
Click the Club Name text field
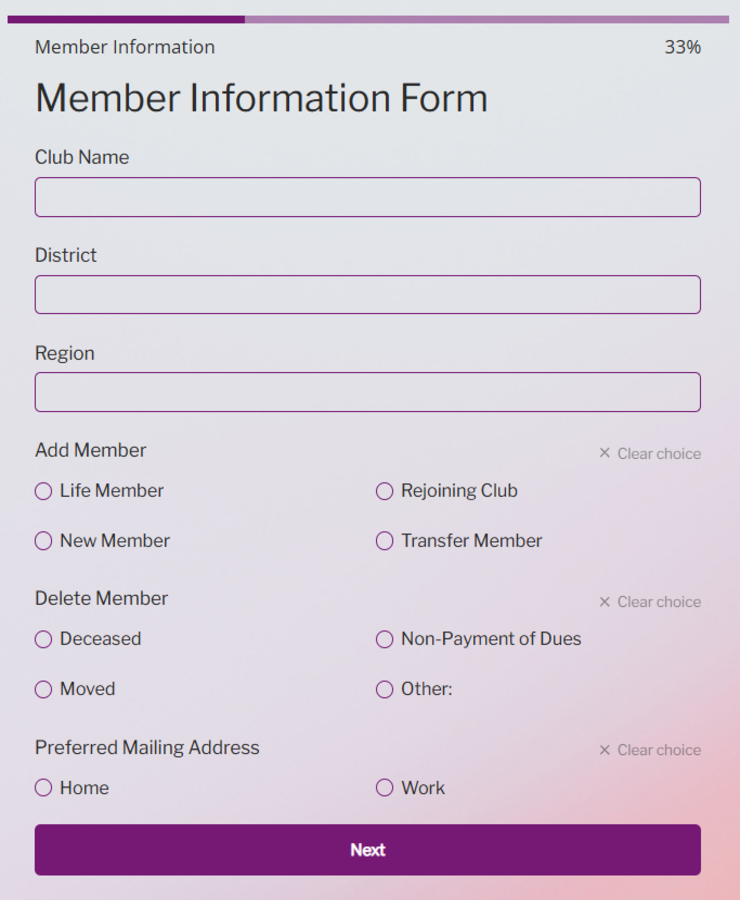click(367, 197)
